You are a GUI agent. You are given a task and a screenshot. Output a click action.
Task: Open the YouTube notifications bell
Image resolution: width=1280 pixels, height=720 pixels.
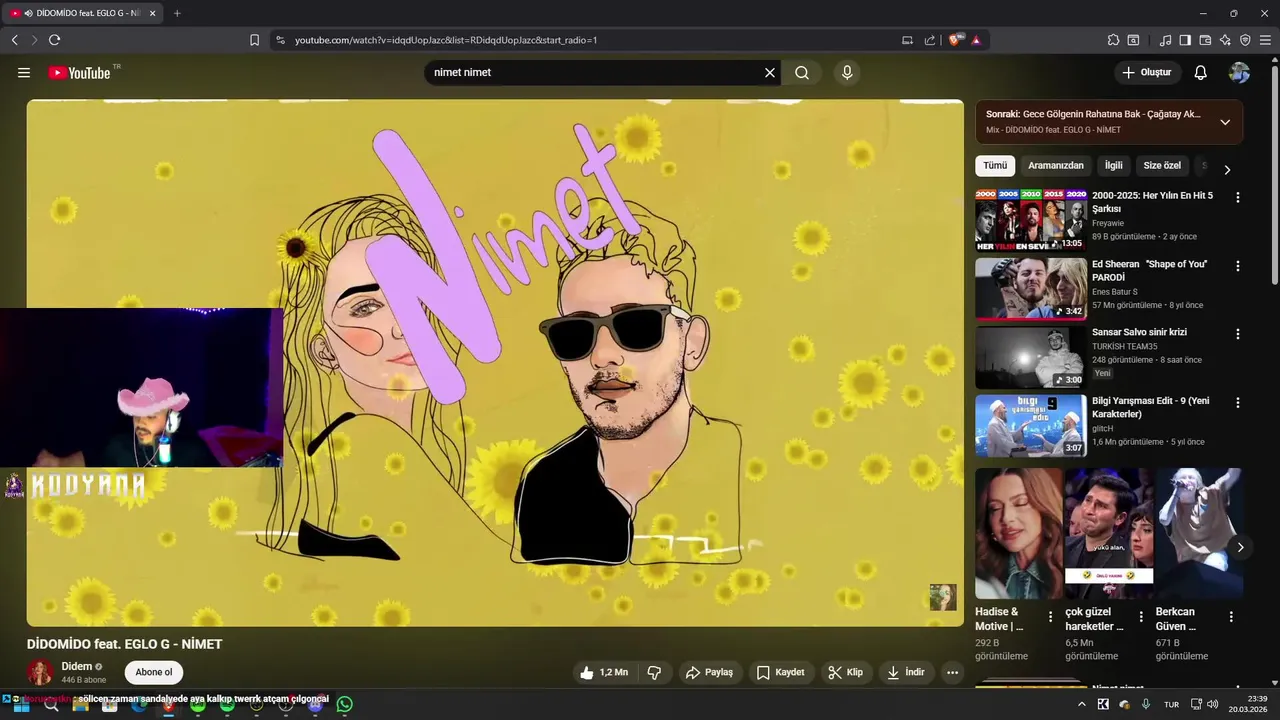pyautogui.click(x=1201, y=72)
